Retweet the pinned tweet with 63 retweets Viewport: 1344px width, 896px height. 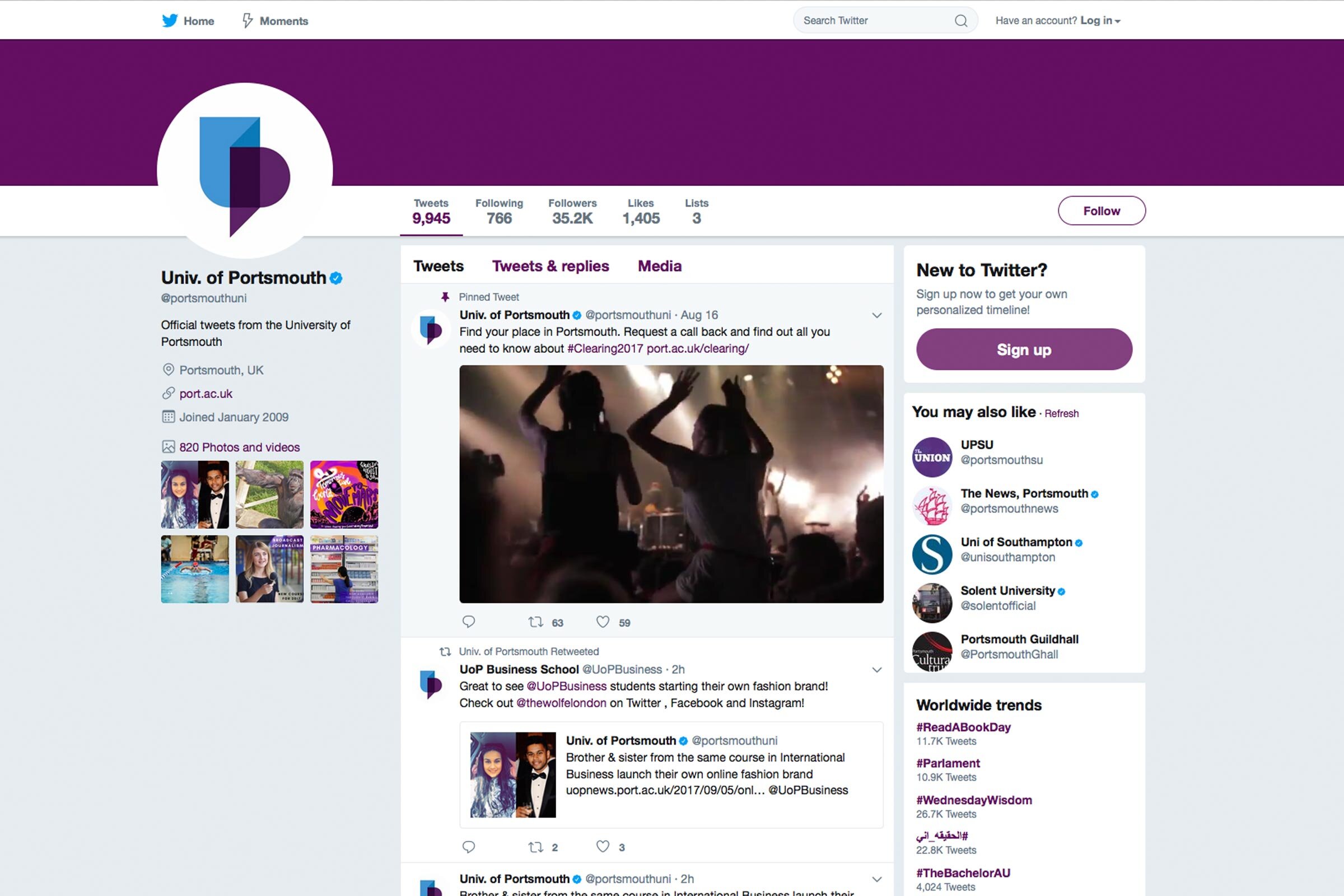(535, 622)
